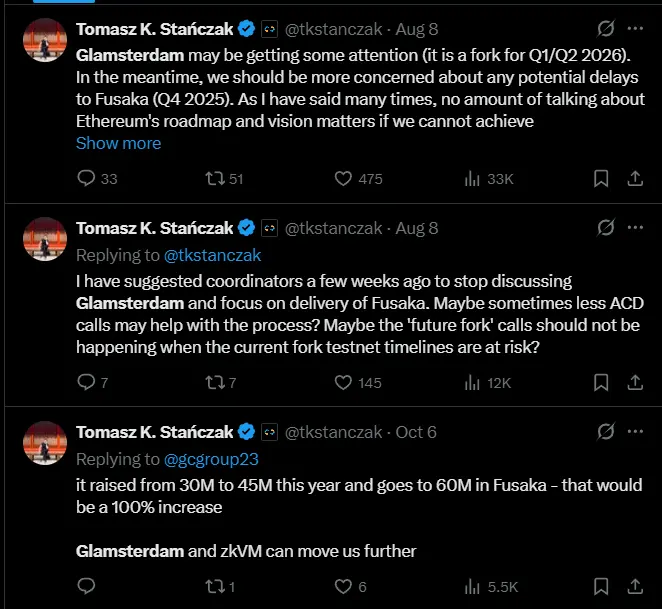Bookmark the first tweet about Fusaka delays
Screen dimensions: 662x609
(x=601, y=179)
